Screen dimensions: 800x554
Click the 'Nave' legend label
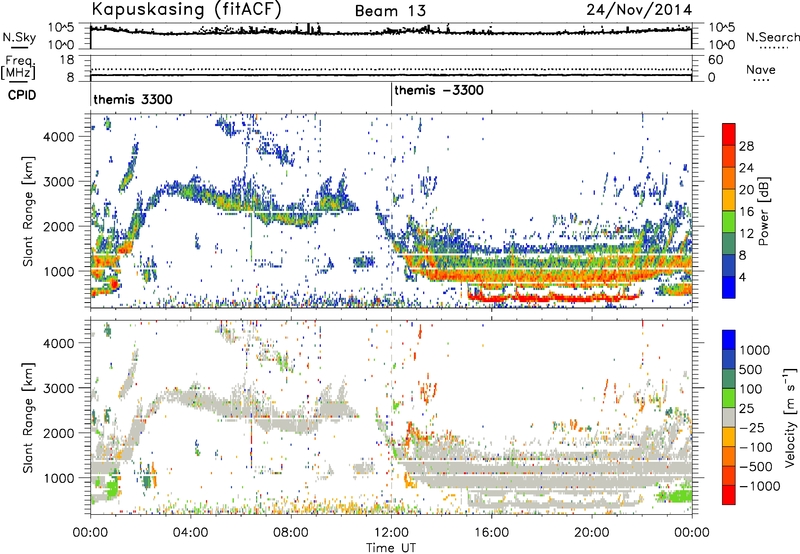coord(760,70)
